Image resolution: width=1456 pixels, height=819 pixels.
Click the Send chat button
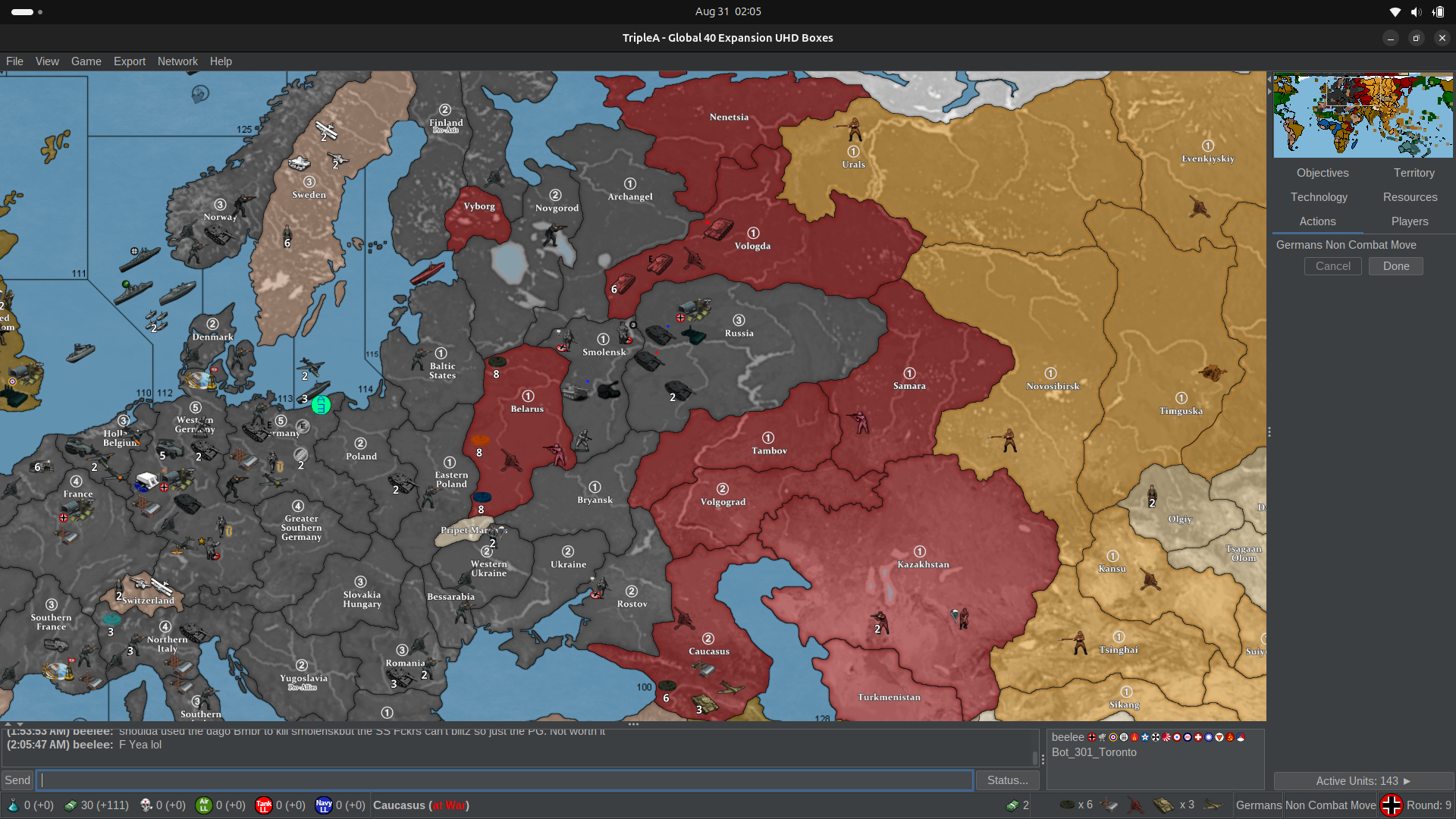(17, 780)
